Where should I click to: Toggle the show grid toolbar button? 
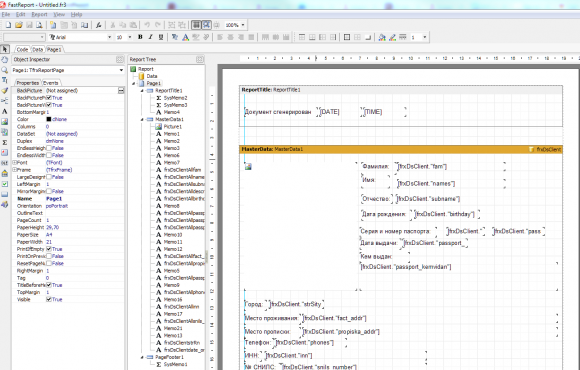click(196, 25)
